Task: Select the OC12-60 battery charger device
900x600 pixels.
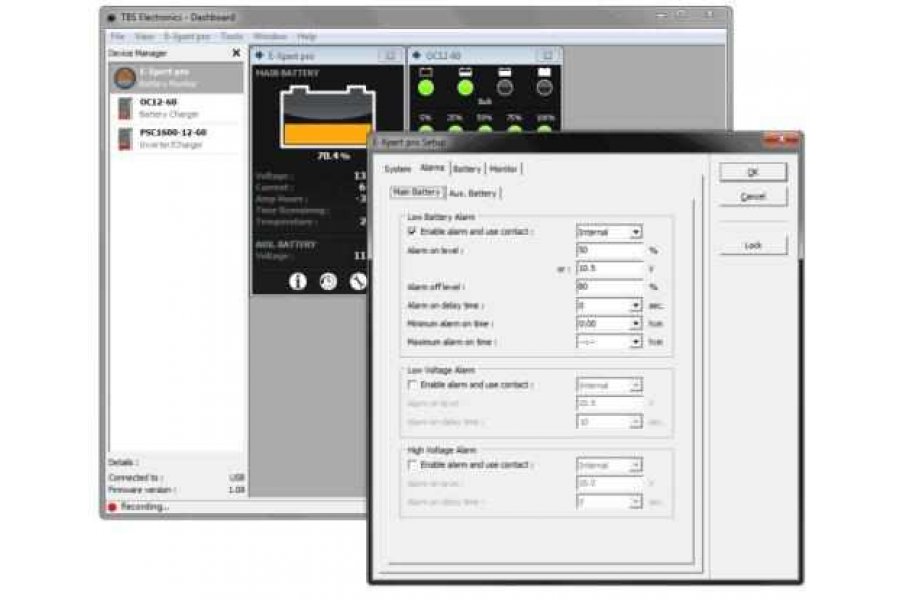Action: 176,108
